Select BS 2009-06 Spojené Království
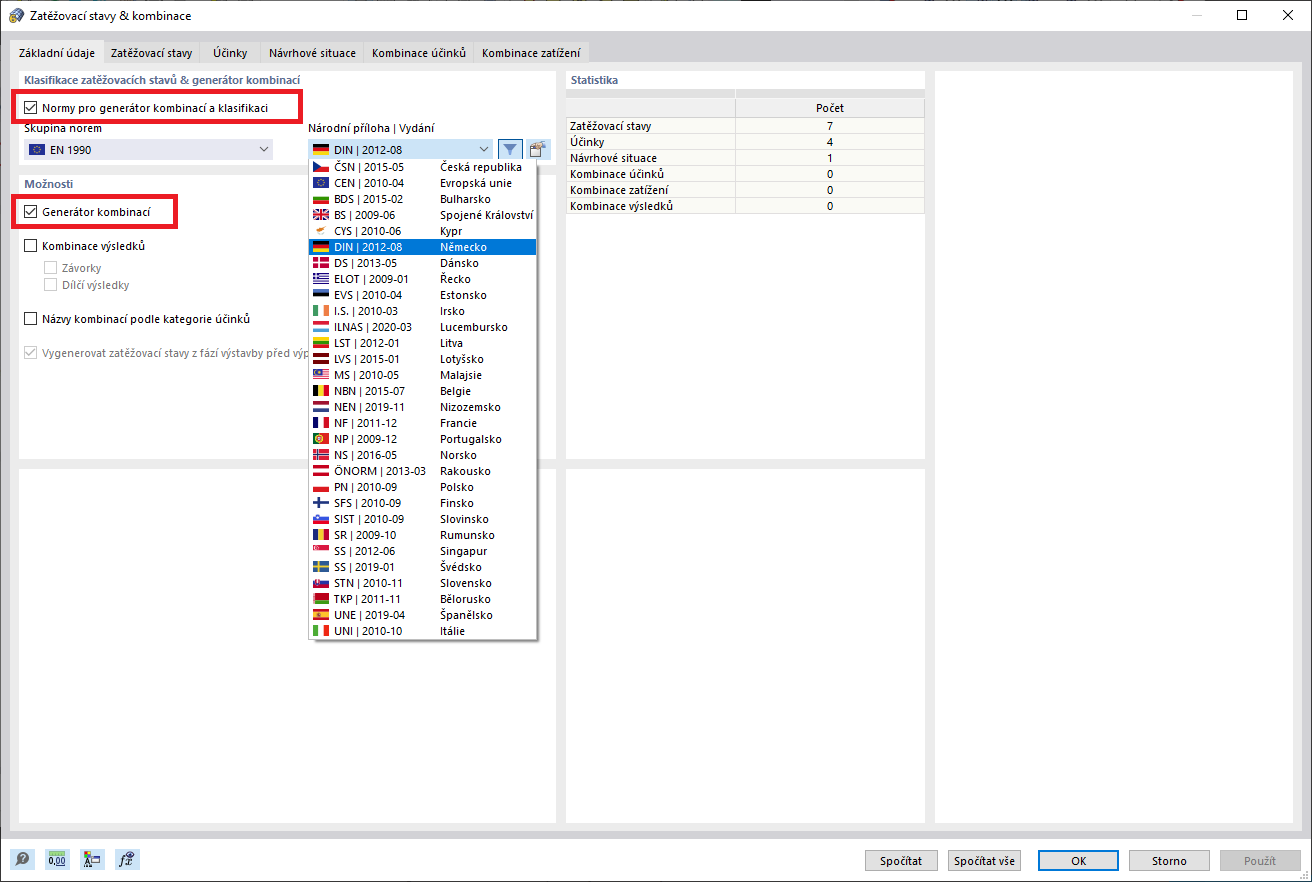This screenshot has width=1312, height=882. pyautogui.click(x=423, y=215)
